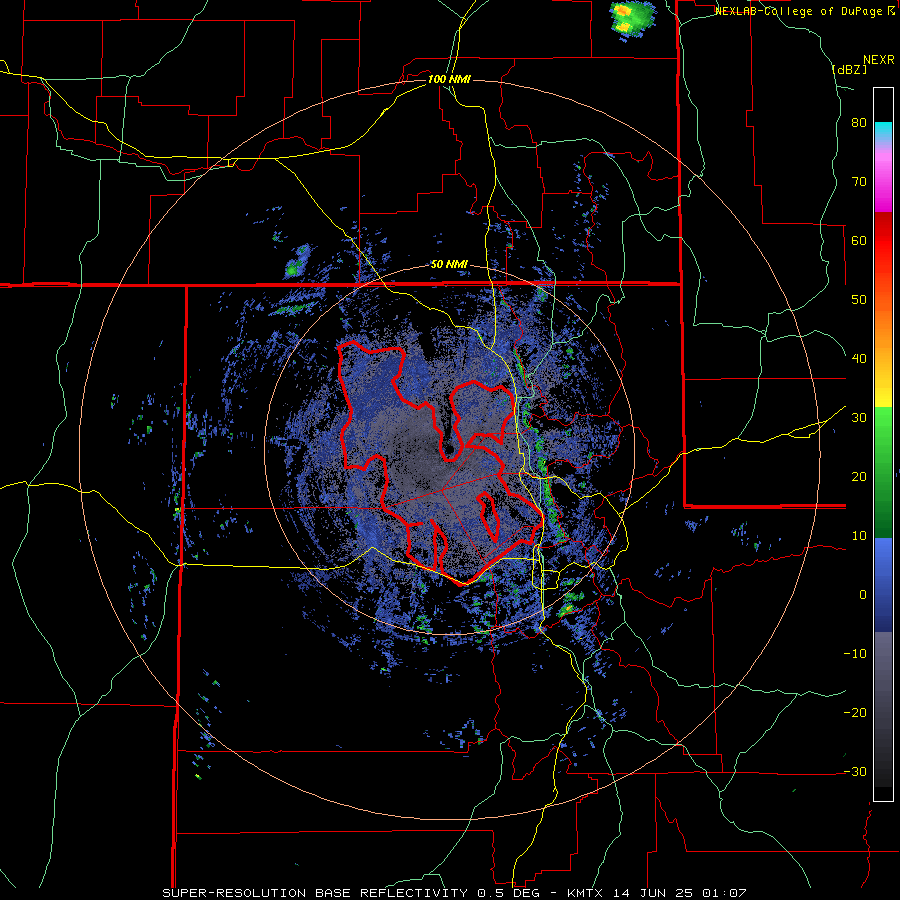The width and height of the screenshot is (900, 900).
Task: Click the "SUPER-RESOLUTION BASE REFLECTIVITY" caption text
Action: click(x=315, y=893)
